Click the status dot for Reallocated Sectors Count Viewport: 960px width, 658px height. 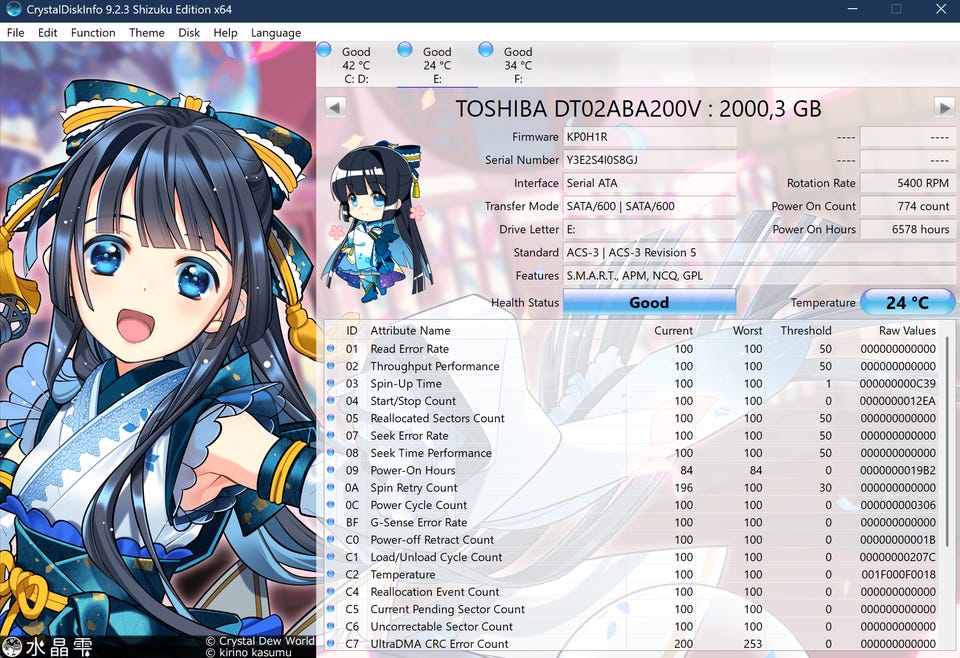331,417
